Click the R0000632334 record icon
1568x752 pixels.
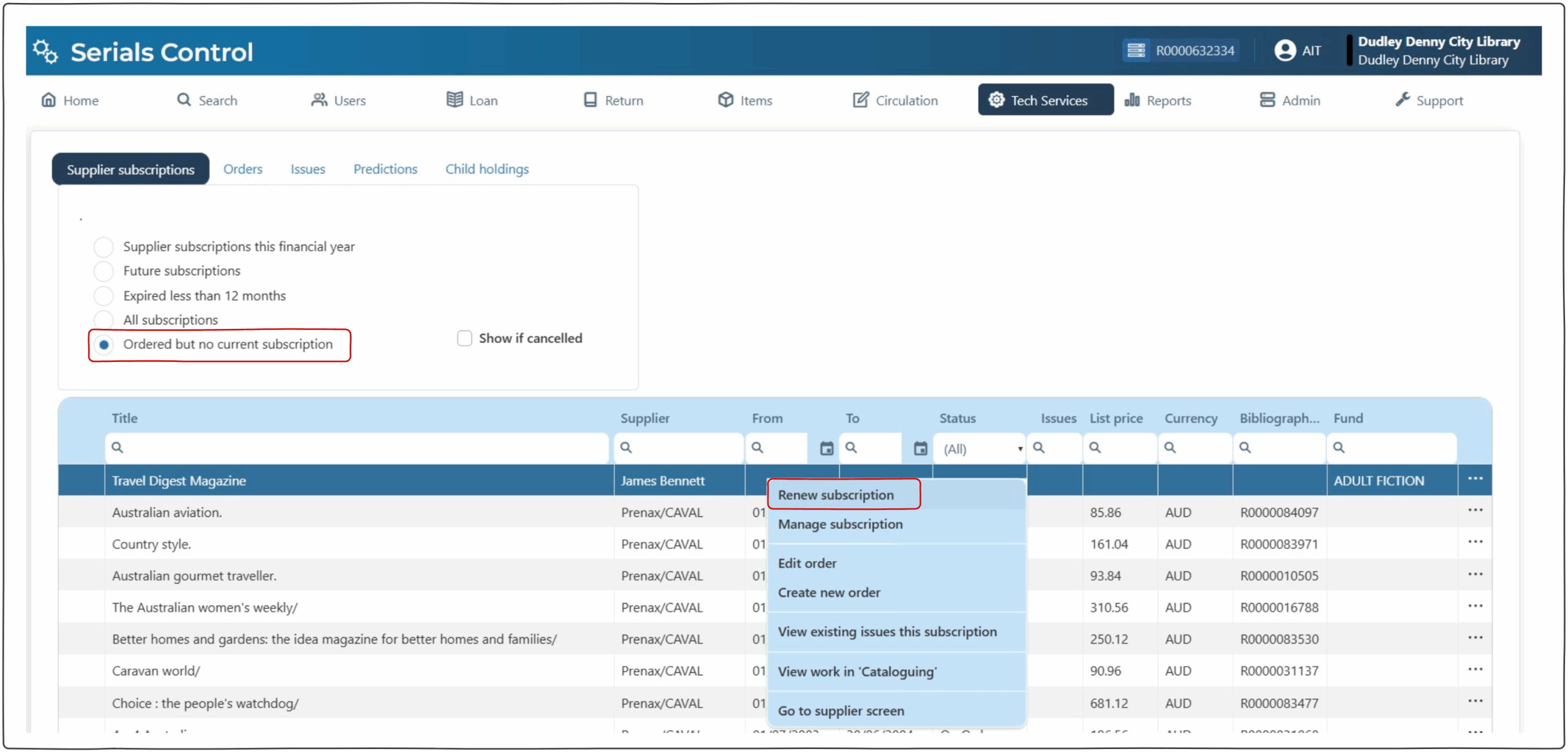(x=1136, y=50)
